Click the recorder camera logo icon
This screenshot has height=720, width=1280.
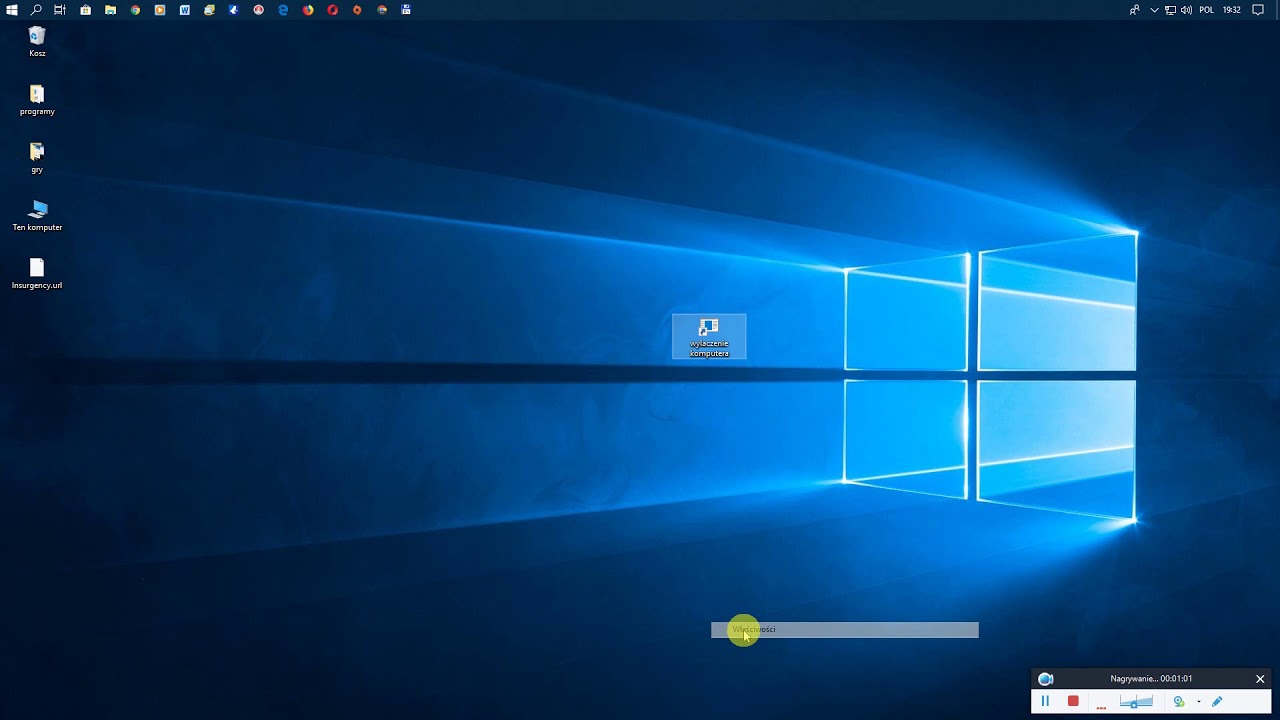tap(1046, 679)
